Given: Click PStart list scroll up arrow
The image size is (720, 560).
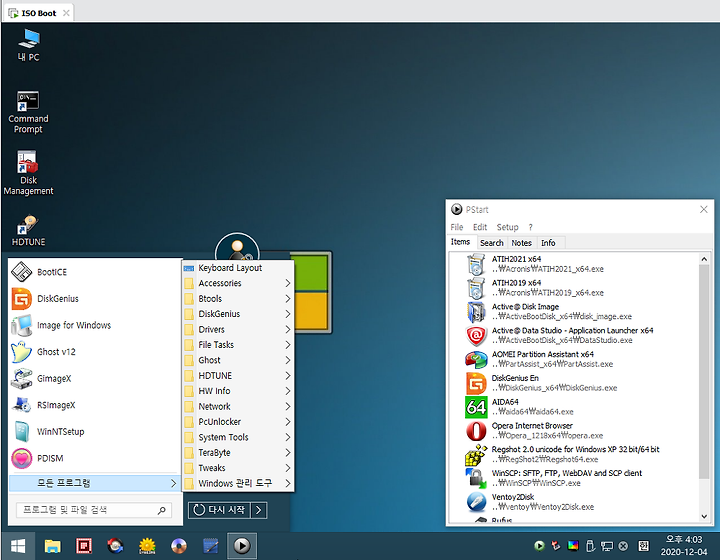Looking at the screenshot, I should pos(704,259).
